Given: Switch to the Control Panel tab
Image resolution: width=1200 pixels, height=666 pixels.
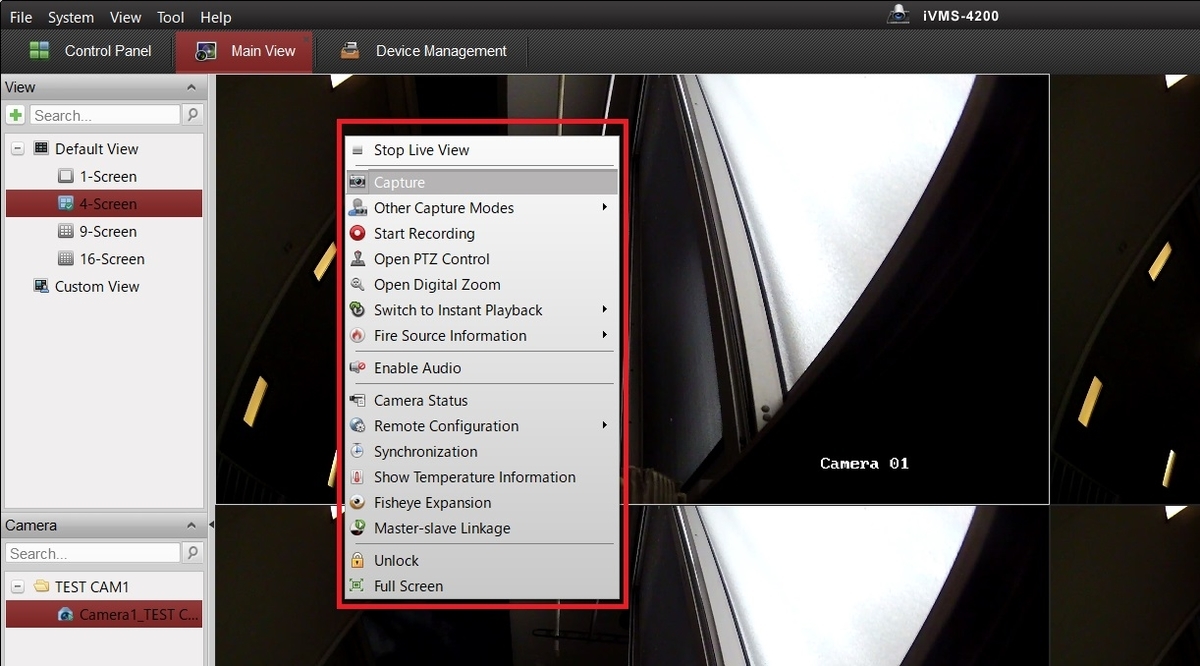Looking at the screenshot, I should coord(90,51).
